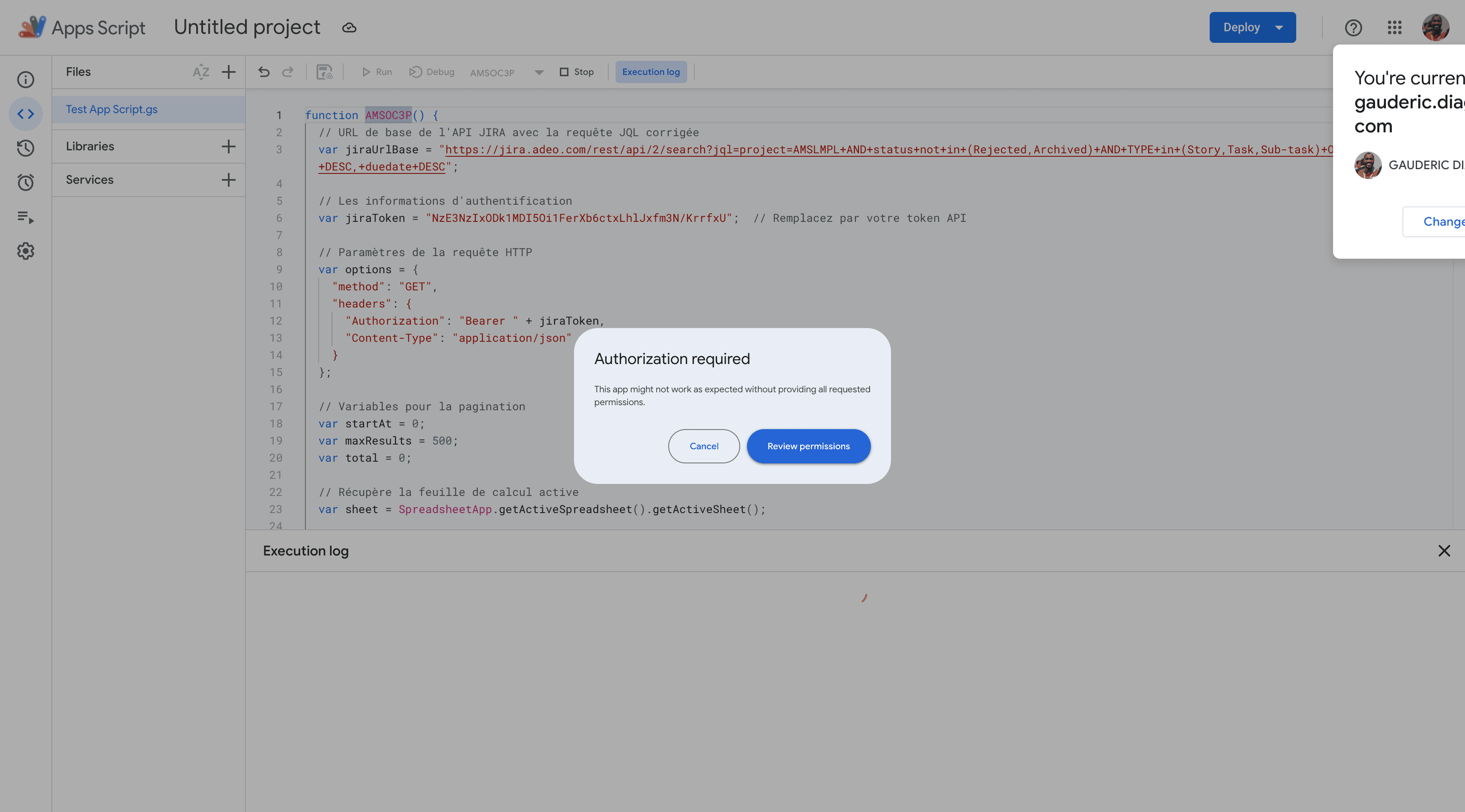Click the AMSOC3P function name in line 1
1465x812 pixels.
[389, 116]
